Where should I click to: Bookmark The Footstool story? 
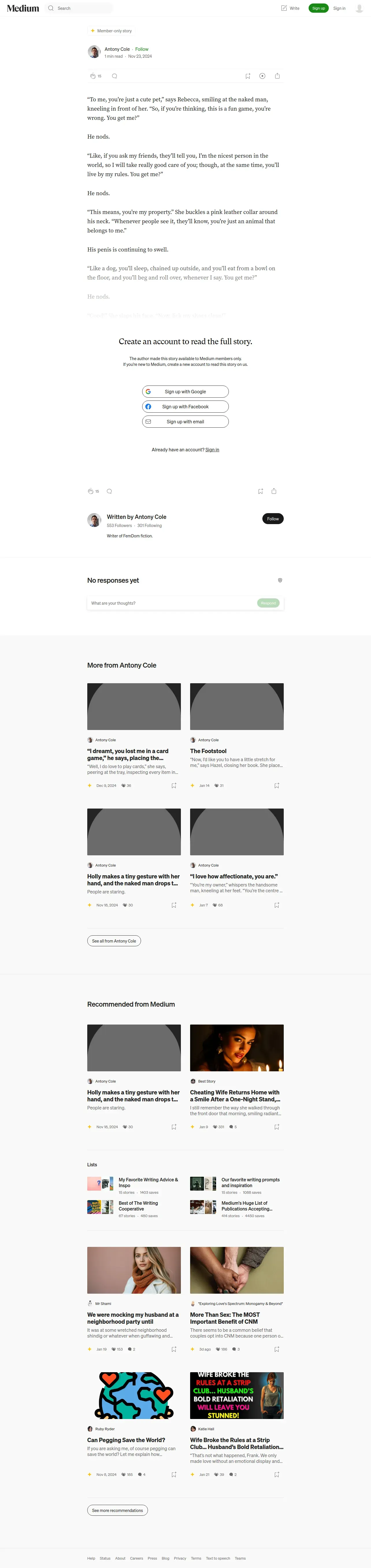[277, 786]
